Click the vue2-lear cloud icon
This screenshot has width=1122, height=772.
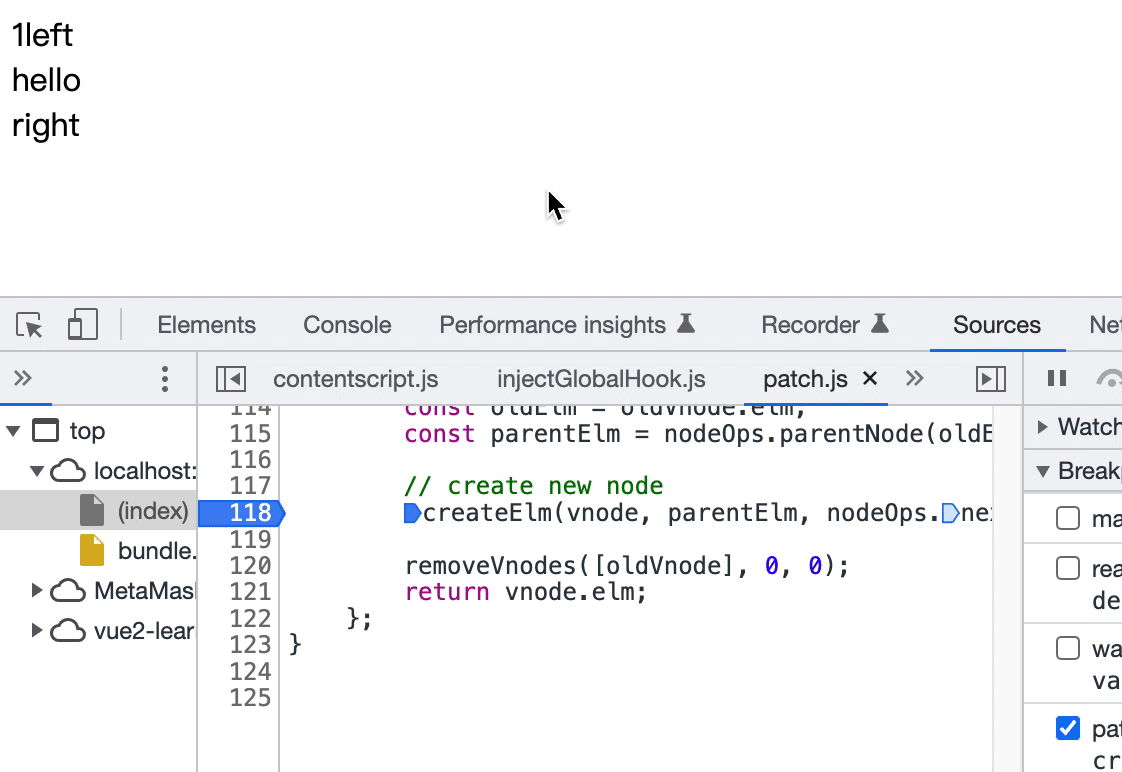pyautogui.click(x=68, y=630)
